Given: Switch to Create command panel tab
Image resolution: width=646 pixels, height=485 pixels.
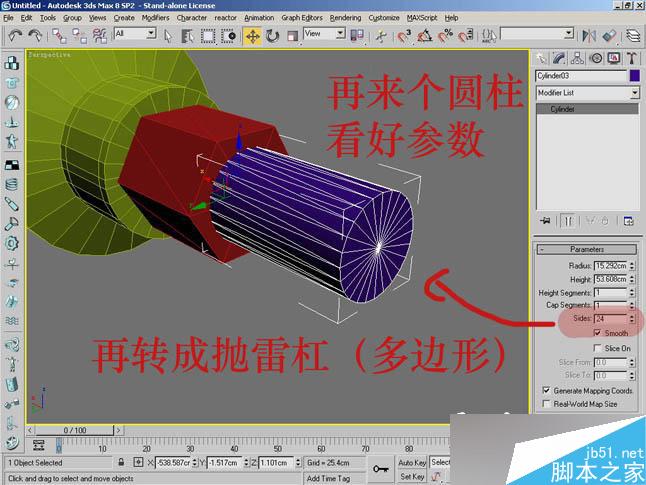Looking at the screenshot, I should [x=541, y=58].
